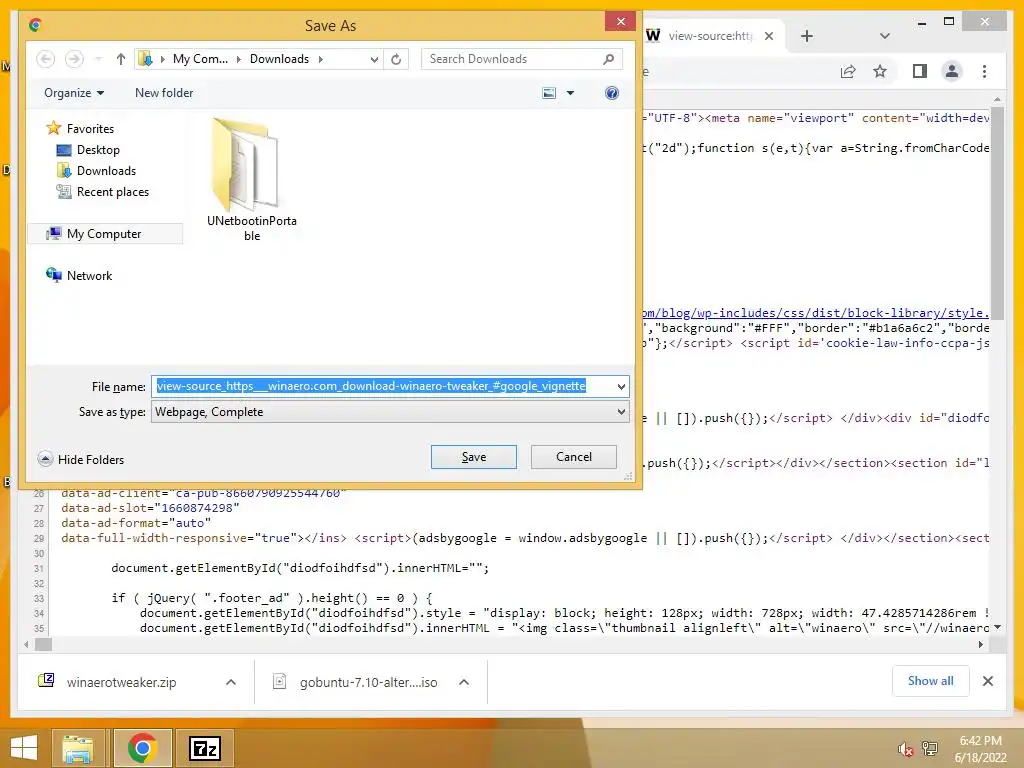1024x768 pixels.
Task: Switch to the view-source tab in Chrome
Action: point(709,36)
